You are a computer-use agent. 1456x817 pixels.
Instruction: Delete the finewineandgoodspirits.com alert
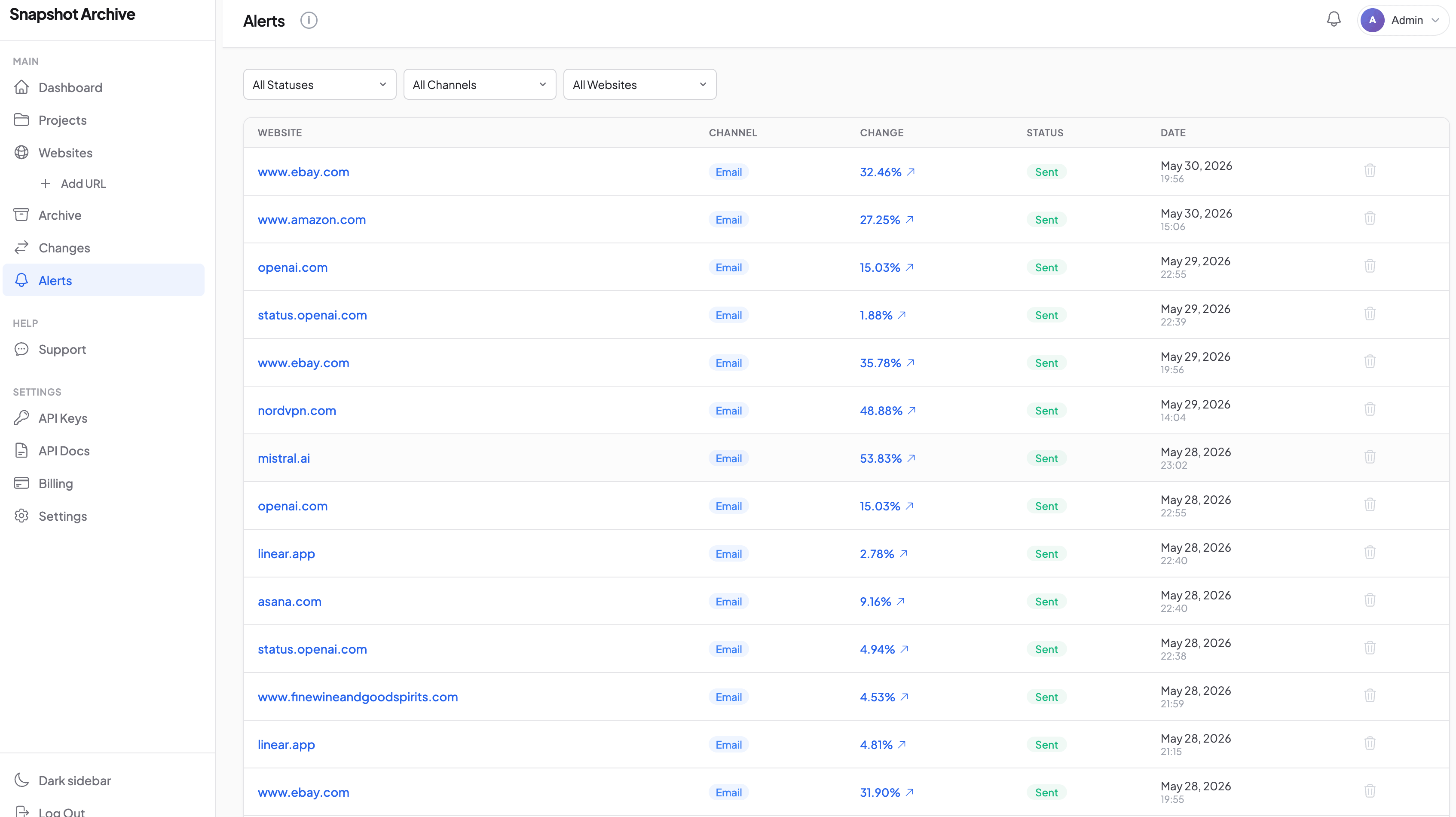pyautogui.click(x=1370, y=695)
